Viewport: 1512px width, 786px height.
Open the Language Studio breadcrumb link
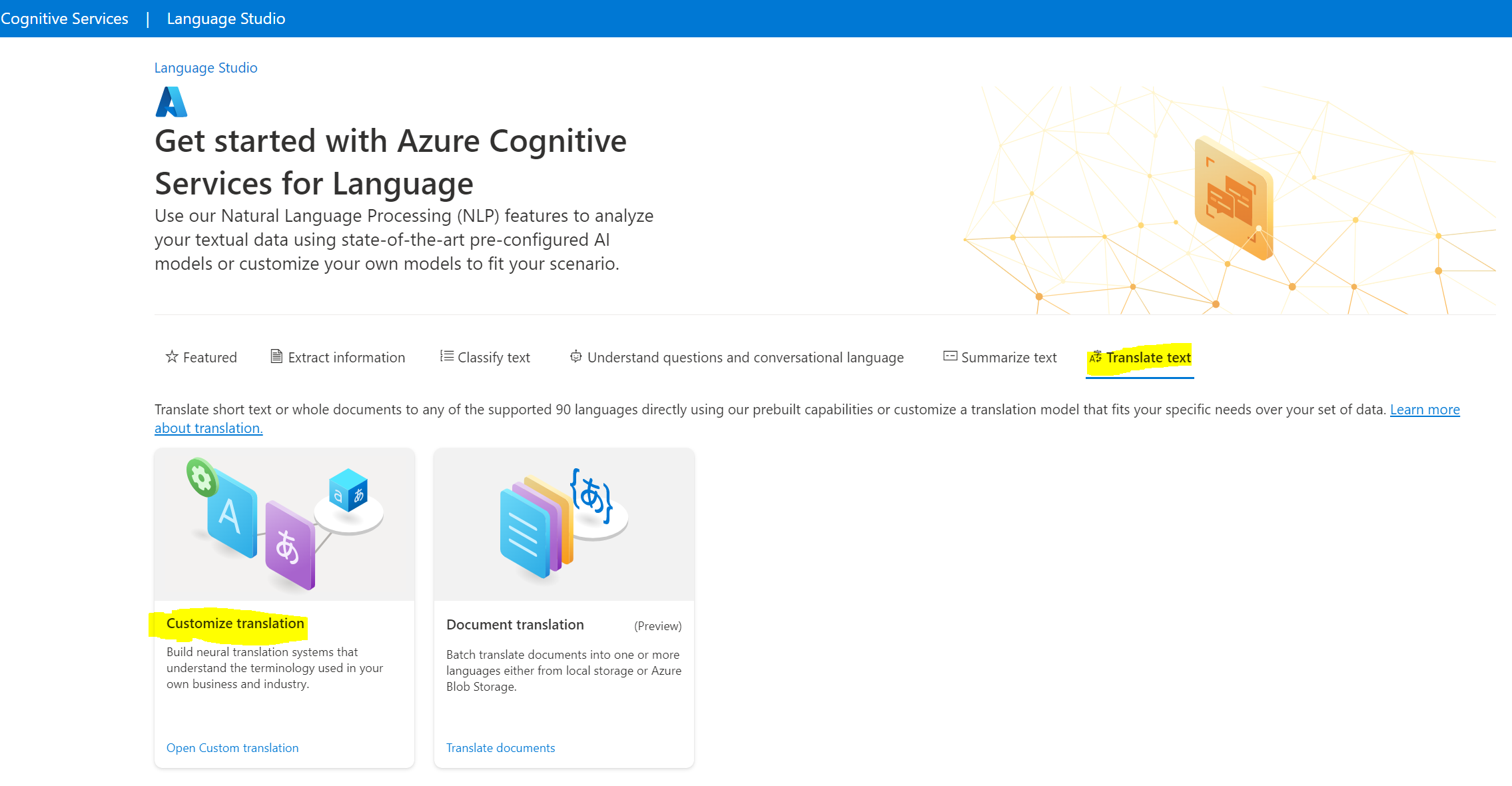206,68
